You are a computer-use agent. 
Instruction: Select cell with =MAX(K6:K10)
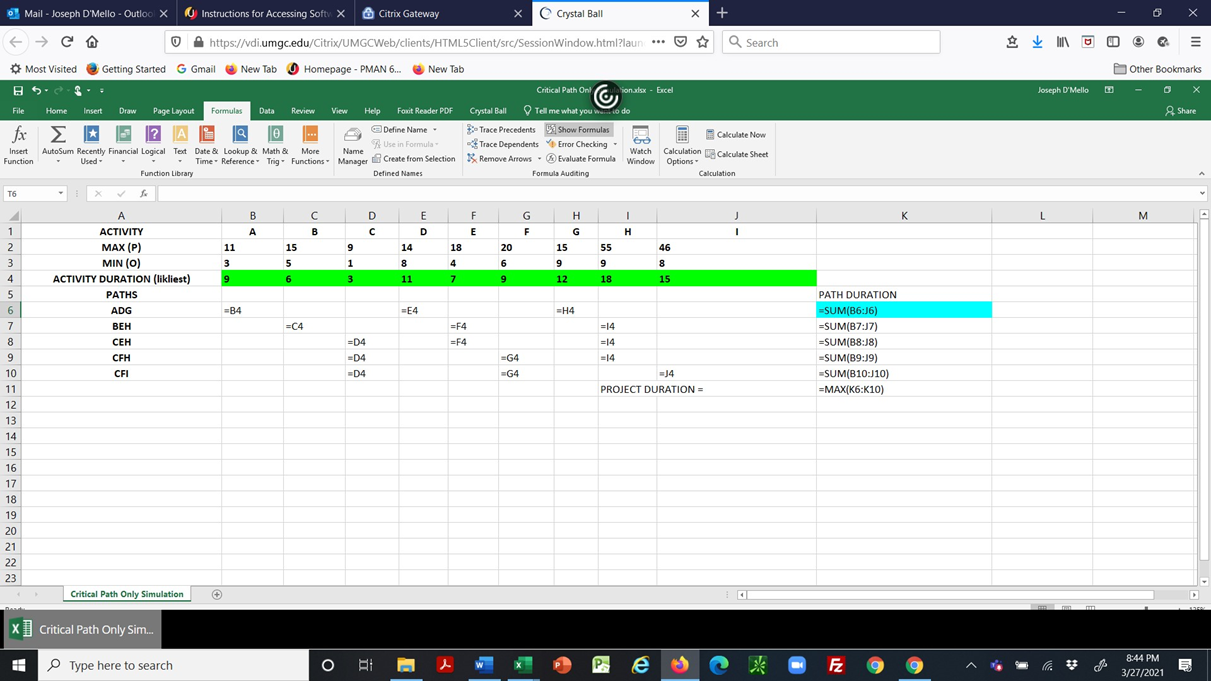coord(904,389)
